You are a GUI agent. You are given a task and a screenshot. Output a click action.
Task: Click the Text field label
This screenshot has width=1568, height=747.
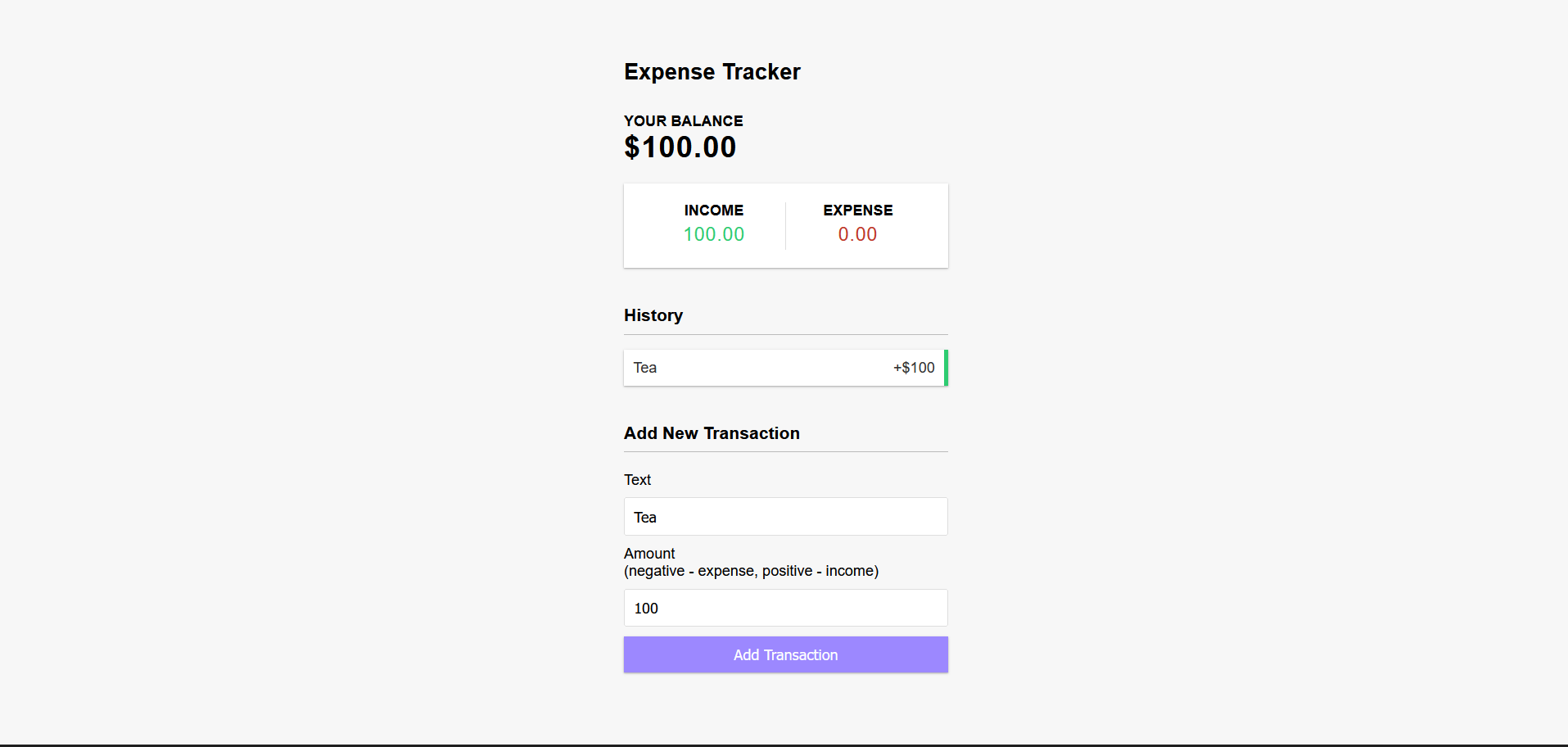pos(637,480)
